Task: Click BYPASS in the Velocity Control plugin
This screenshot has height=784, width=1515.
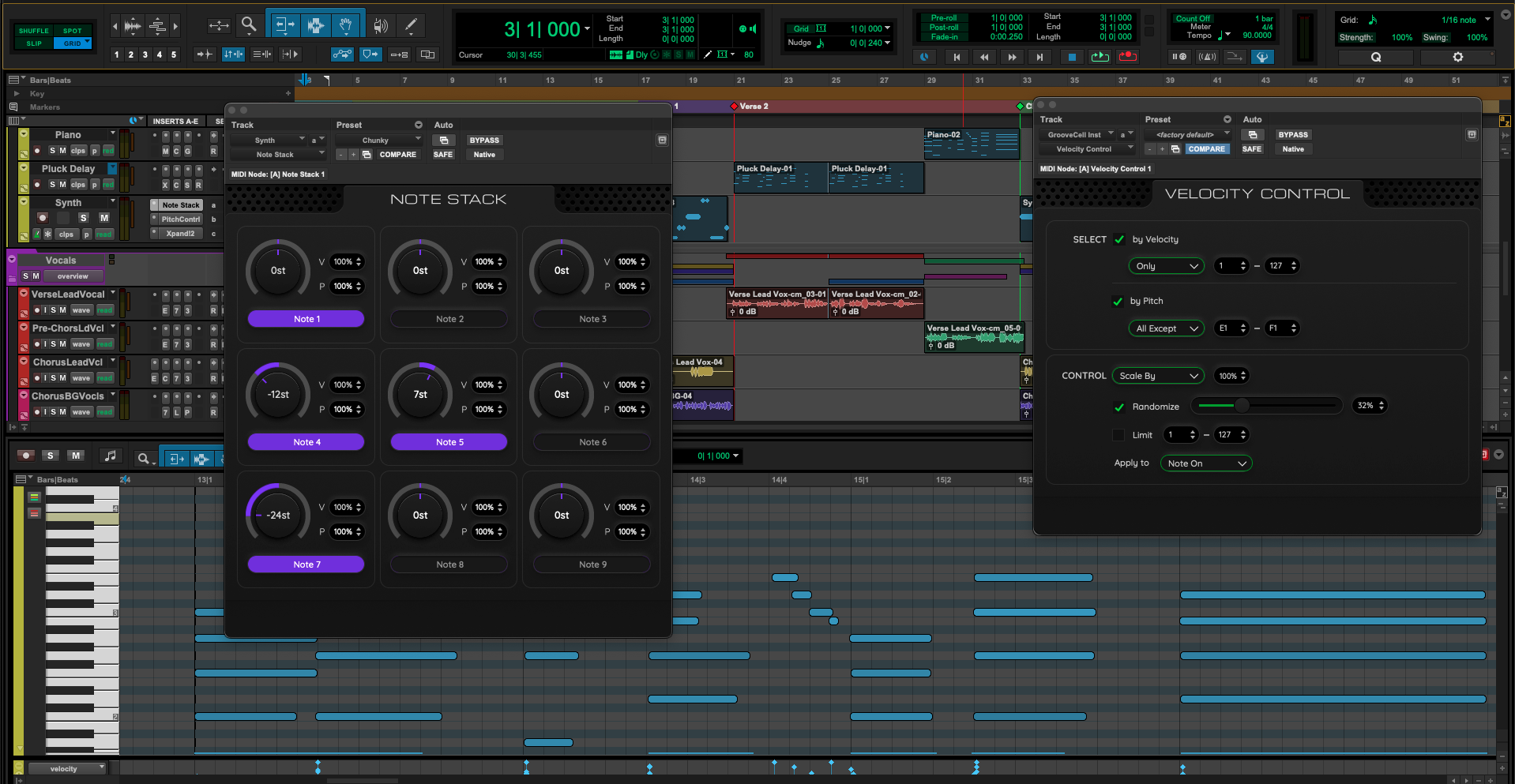Action: tap(1293, 135)
